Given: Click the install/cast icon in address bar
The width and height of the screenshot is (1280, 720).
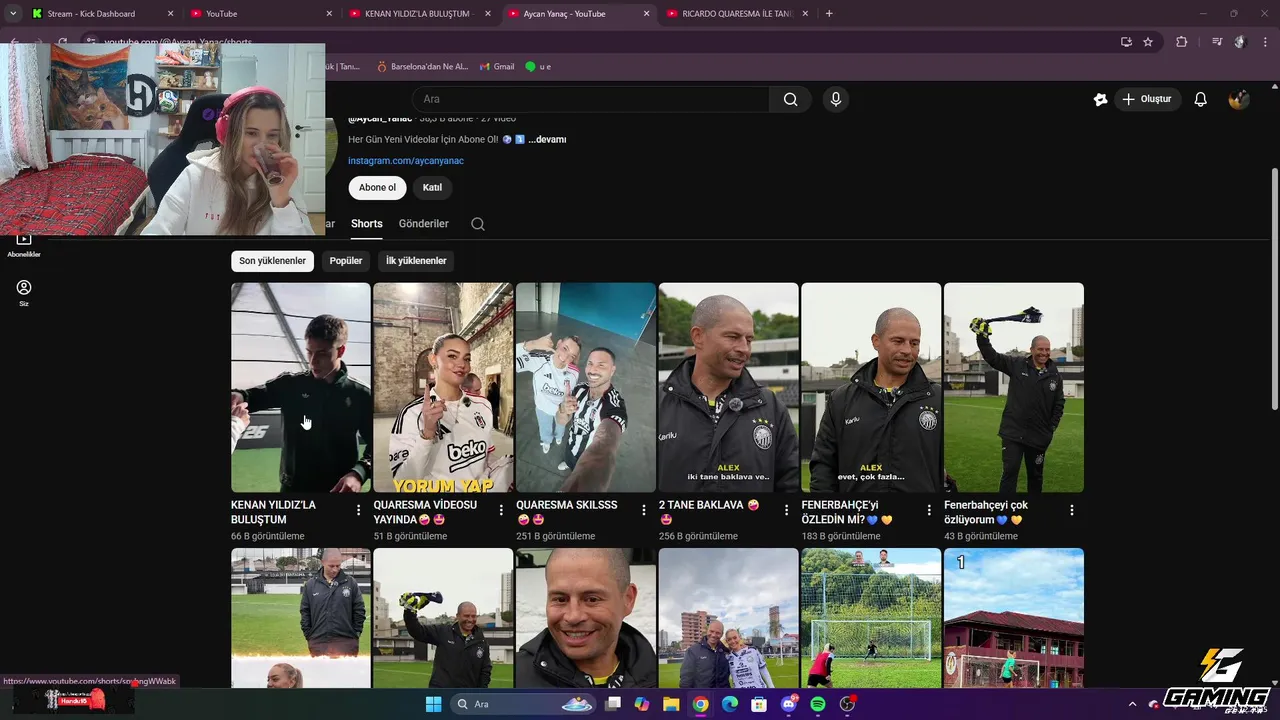Looking at the screenshot, I should point(1126,42).
